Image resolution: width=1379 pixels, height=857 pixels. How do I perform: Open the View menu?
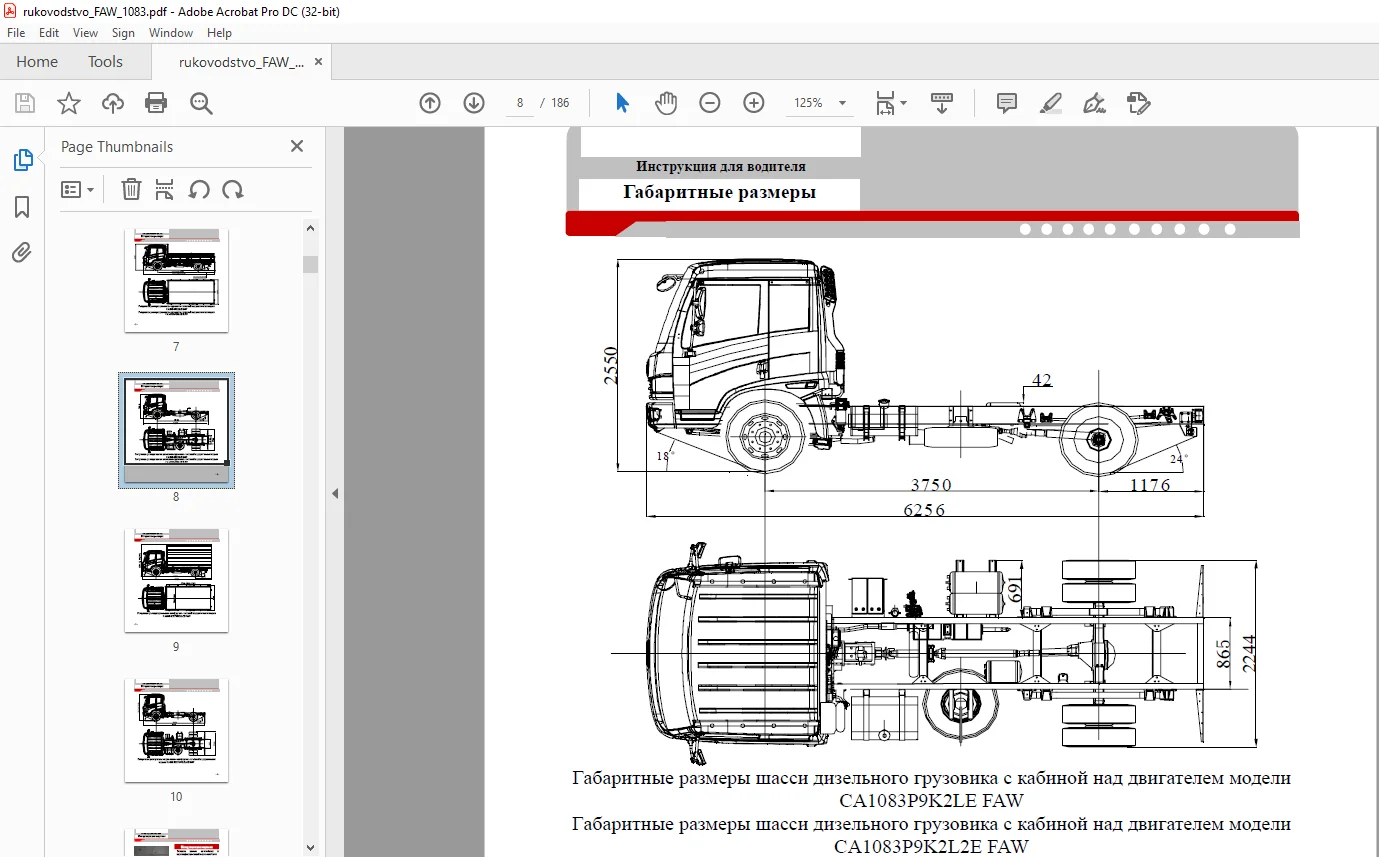point(86,33)
